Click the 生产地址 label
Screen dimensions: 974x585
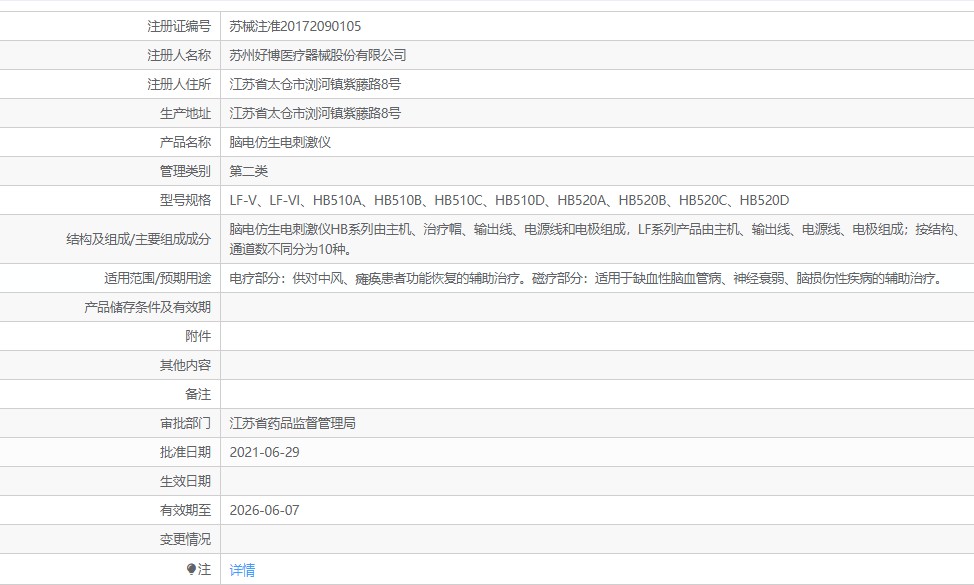[x=185, y=113]
